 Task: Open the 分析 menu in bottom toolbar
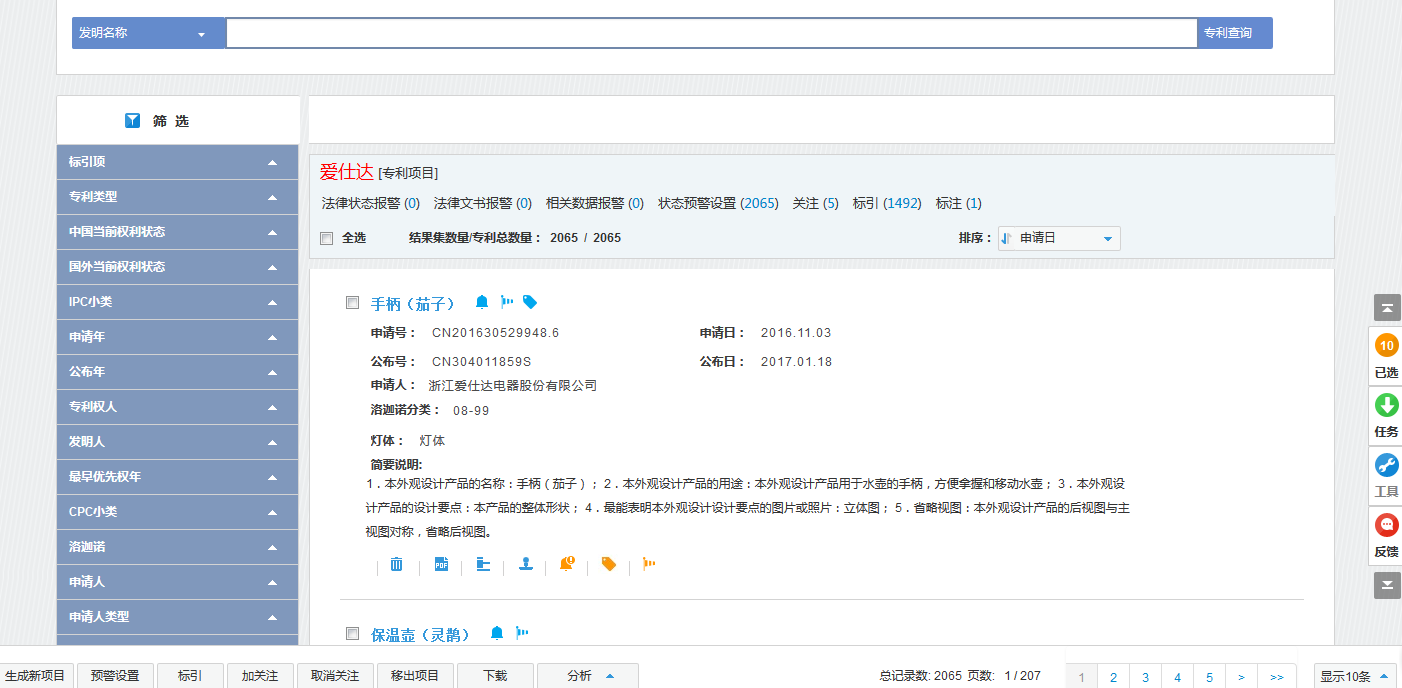(588, 676)
